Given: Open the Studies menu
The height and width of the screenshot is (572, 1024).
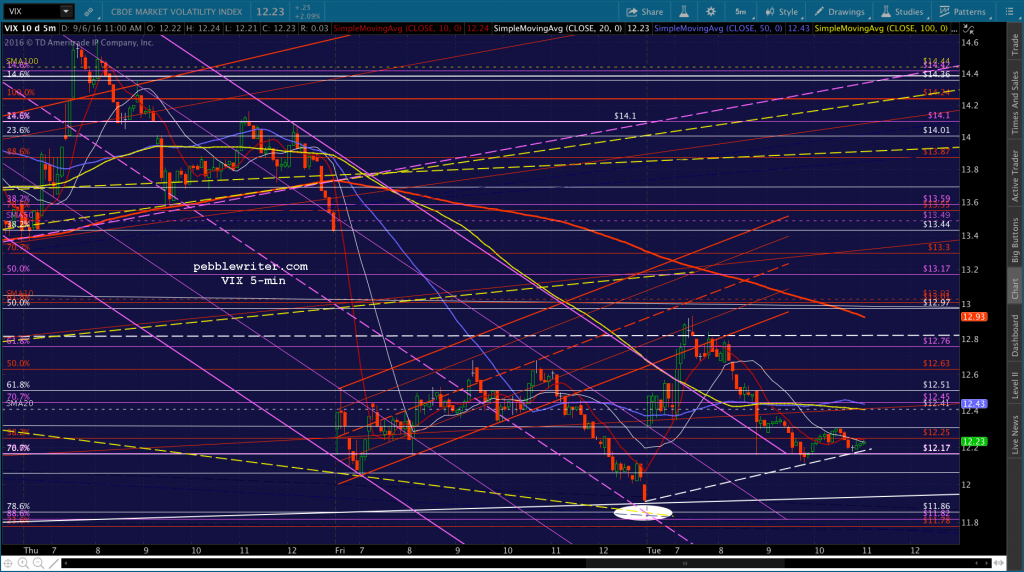Looking at the screenshot, I should tap(902, 12).
